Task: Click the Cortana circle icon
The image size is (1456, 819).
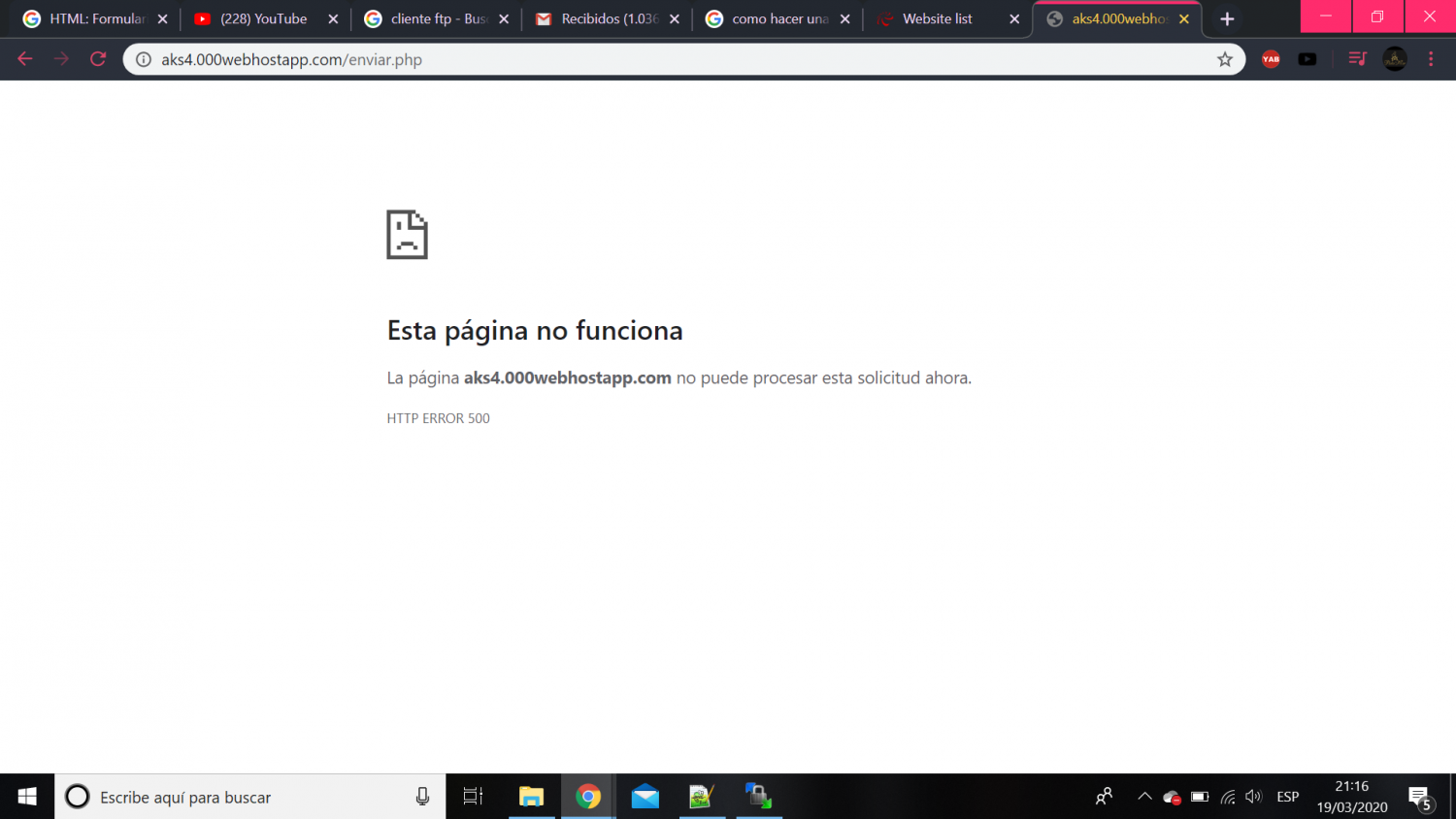Action: pyautogui.click(x=77, y=797)
